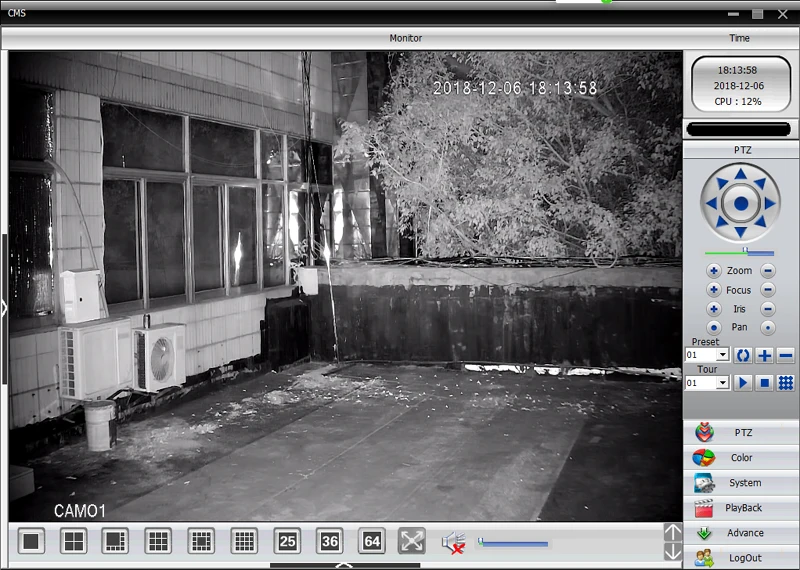Click the PTZ center button
The width and height of the screenshot is (800, 570).
coord(741,204)
